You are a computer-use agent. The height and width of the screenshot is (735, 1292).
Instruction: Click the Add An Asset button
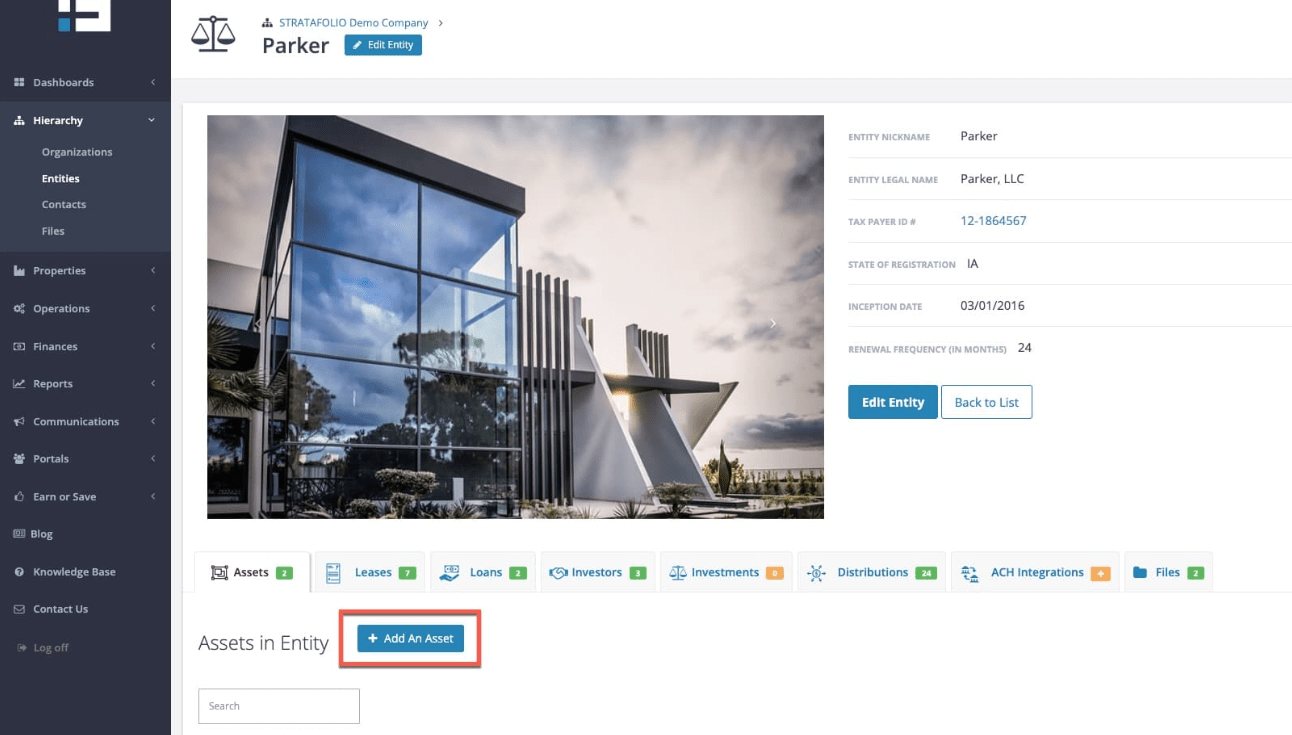[x=411, y=638]
